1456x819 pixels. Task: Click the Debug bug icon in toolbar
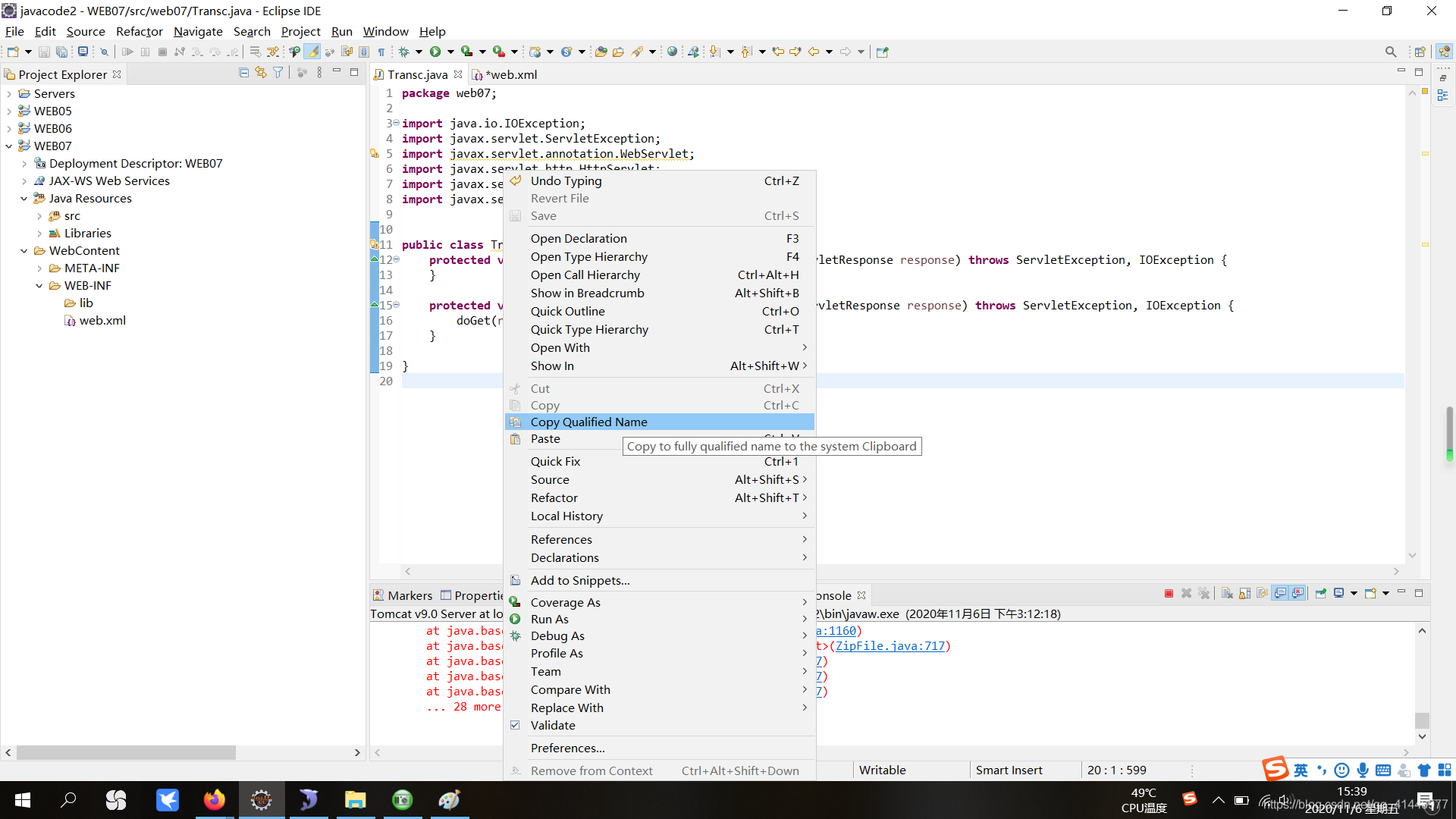coord(404,52)
